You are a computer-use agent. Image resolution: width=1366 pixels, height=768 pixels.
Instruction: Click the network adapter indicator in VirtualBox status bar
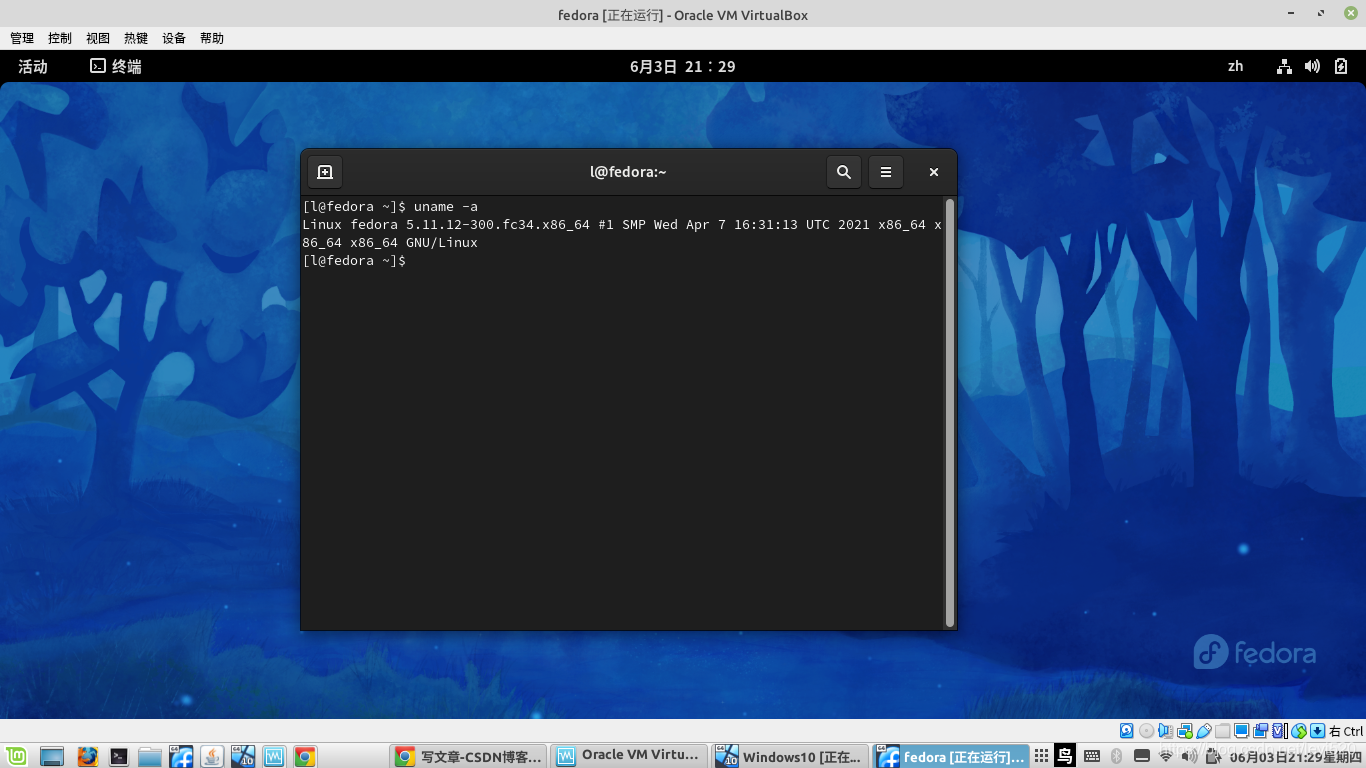1184,731
